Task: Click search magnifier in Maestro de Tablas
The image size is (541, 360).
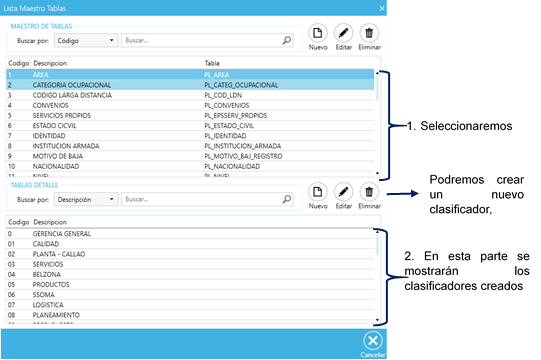Action: click(286, 40)
